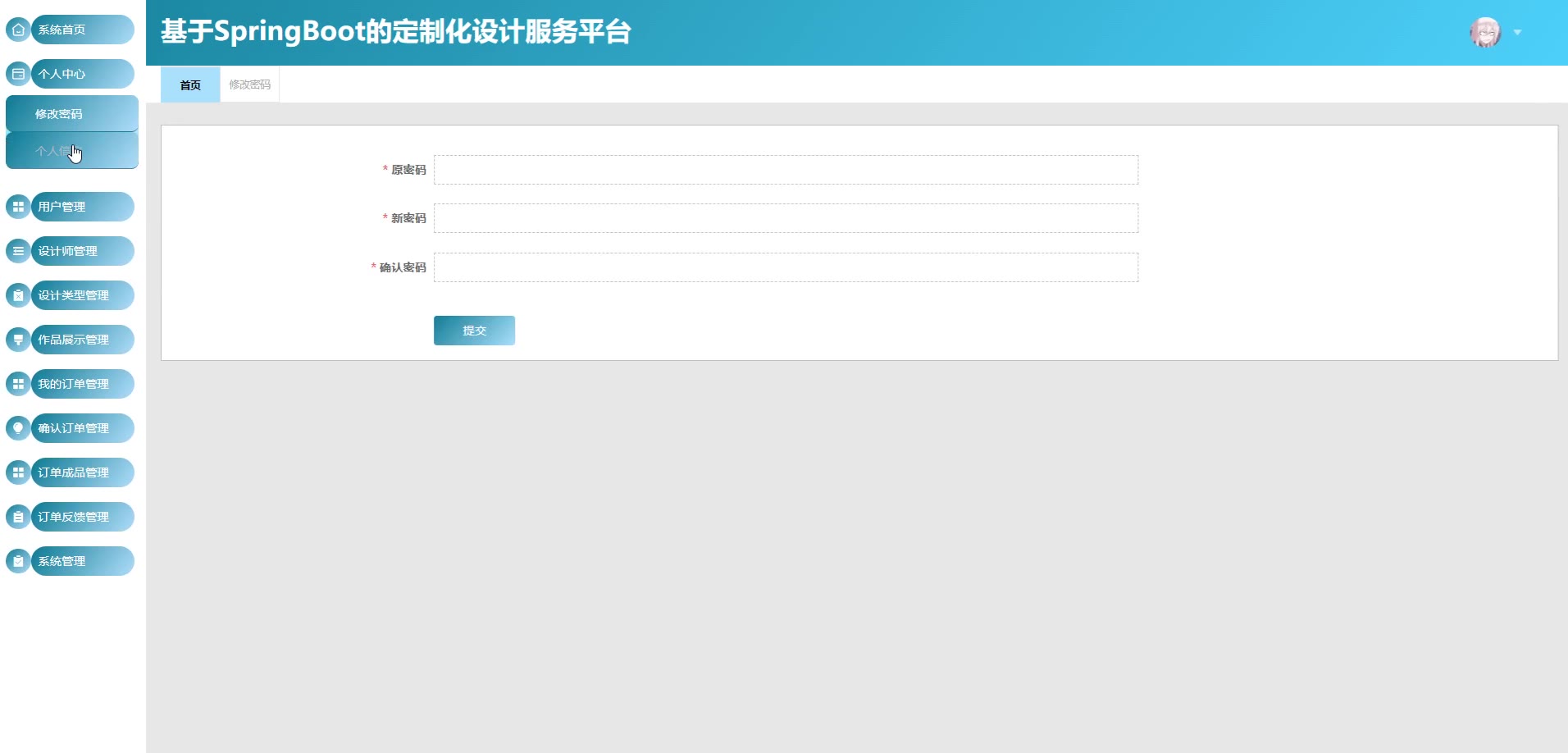This screenshot has height=753, width=1568.
Task: Expand the 用户管理 menu
Action: [x=82, y=207]
